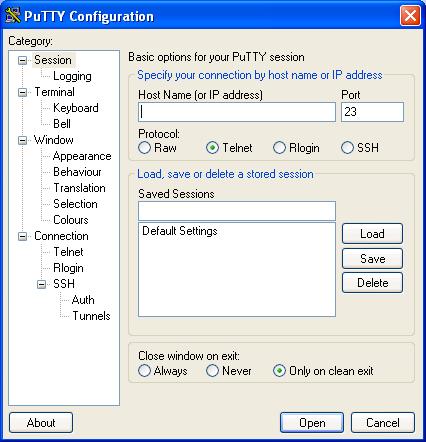This screenshot has width=426, height=442.
Task: Set close window on exit to Always
Action: tap(144, 371)
